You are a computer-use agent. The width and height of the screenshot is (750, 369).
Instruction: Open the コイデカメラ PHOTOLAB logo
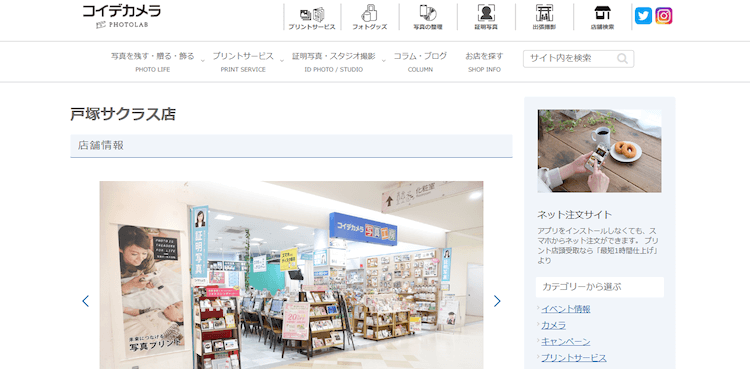coord(121,17)
